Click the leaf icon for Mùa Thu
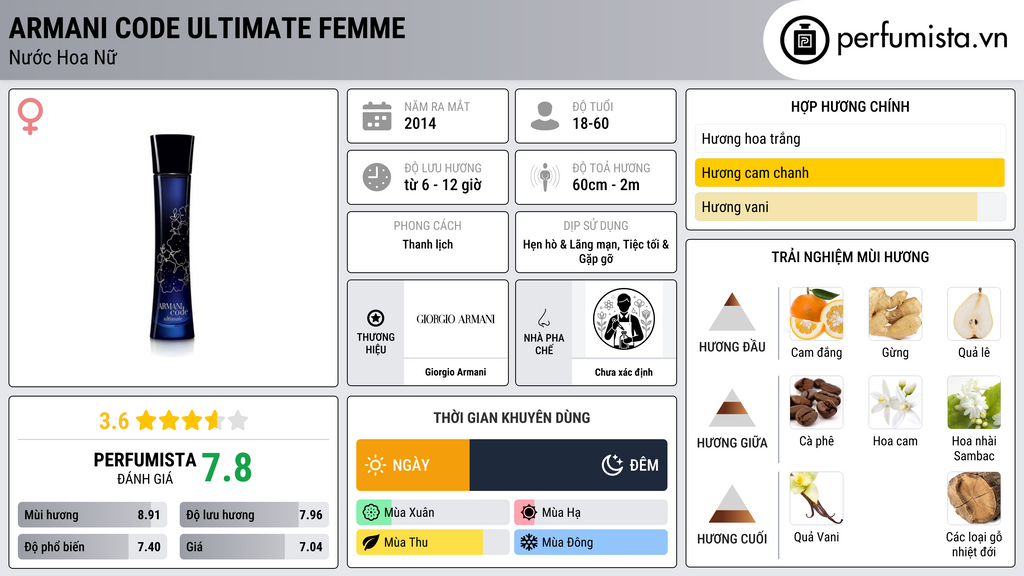This screenshot has height=576, width=1024. 371,543
